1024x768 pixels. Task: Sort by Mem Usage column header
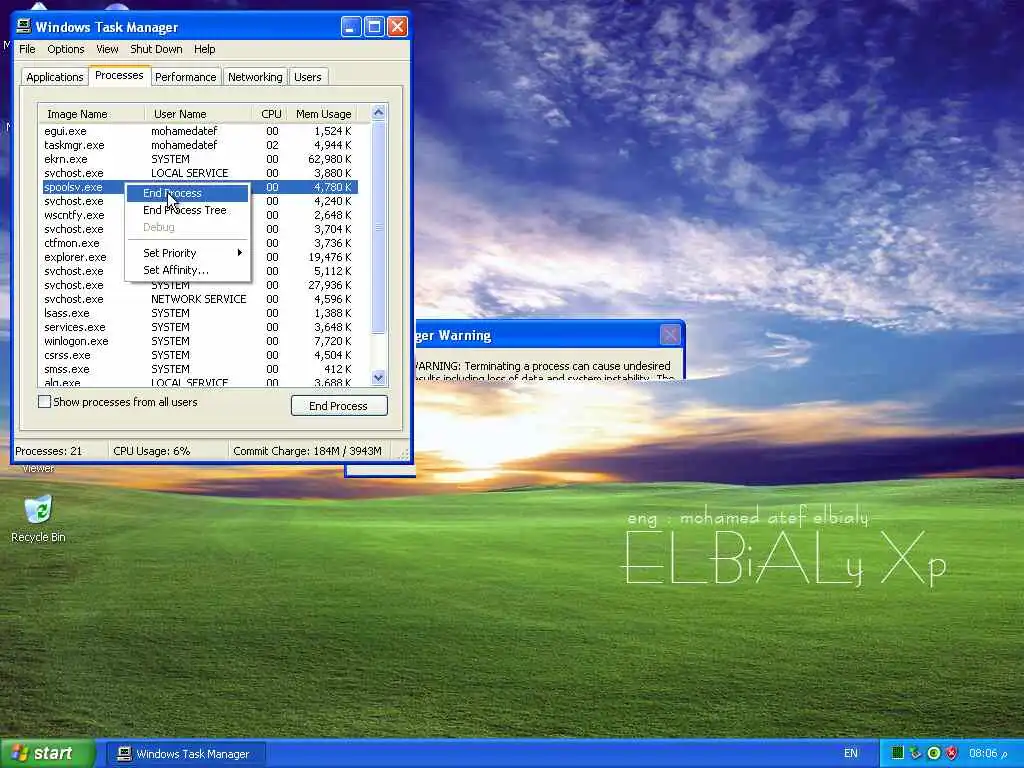pyautogui.click(x=323, y=114)
